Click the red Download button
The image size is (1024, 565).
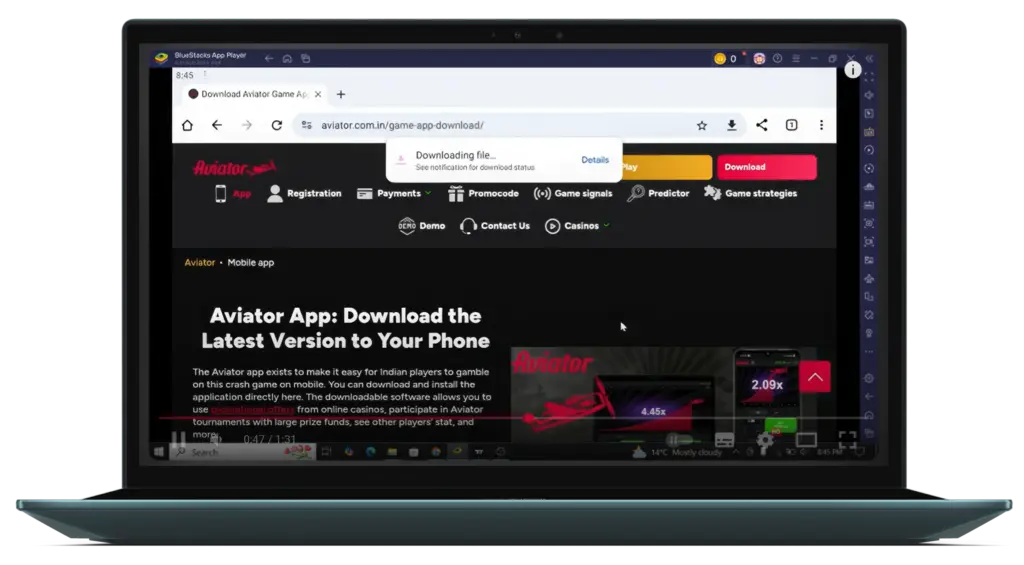point(766,167)
